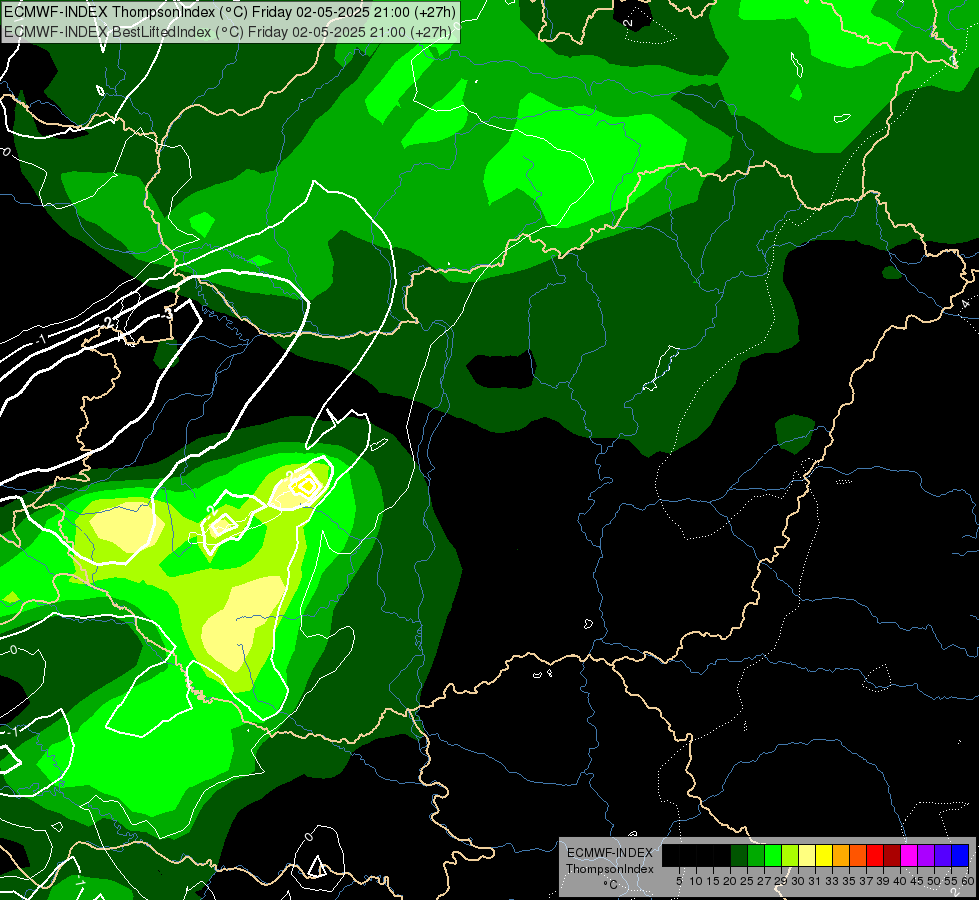Click the legend tick label 39

(x=883, y=881)
